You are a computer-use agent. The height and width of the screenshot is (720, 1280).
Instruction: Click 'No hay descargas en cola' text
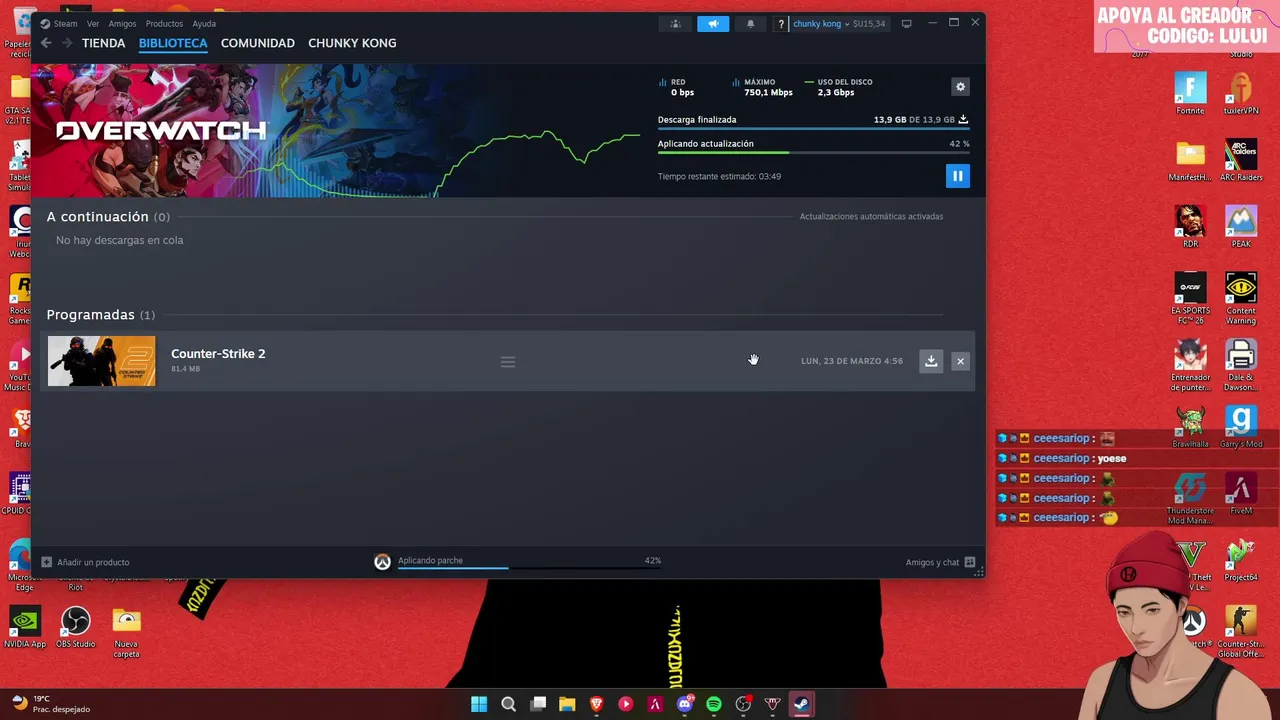click(119, 240)
